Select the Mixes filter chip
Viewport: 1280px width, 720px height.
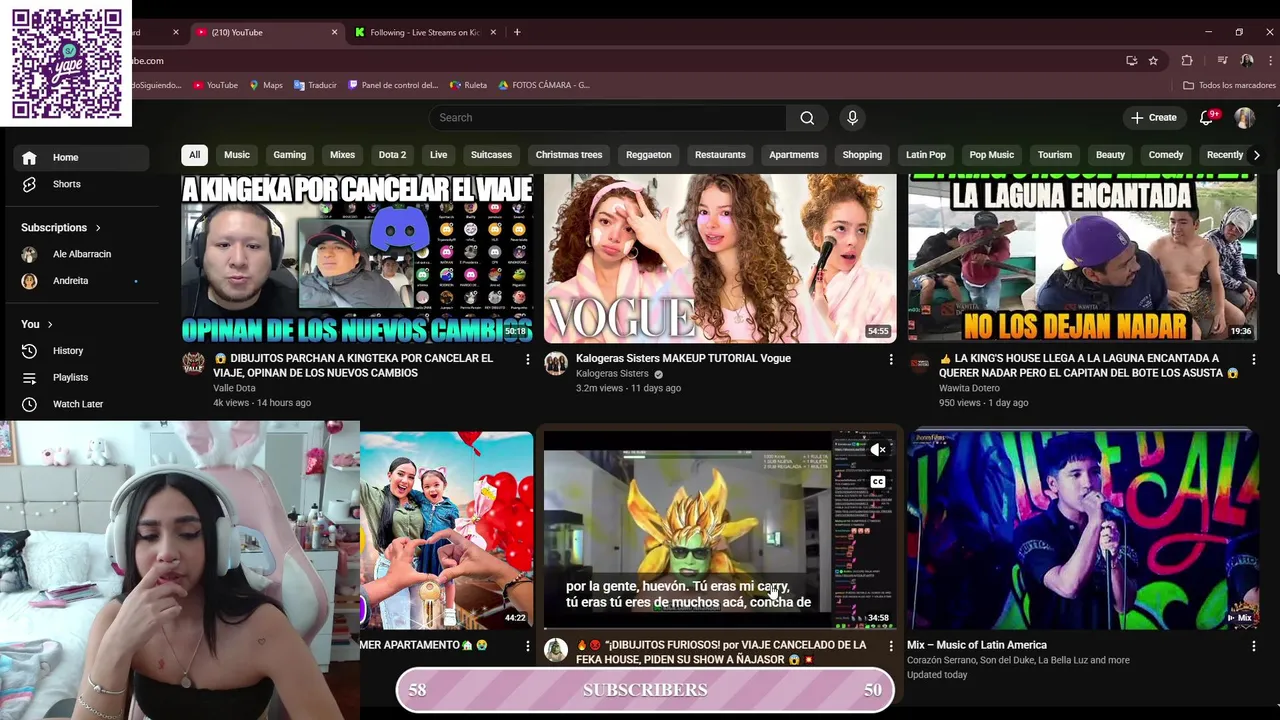343,155
